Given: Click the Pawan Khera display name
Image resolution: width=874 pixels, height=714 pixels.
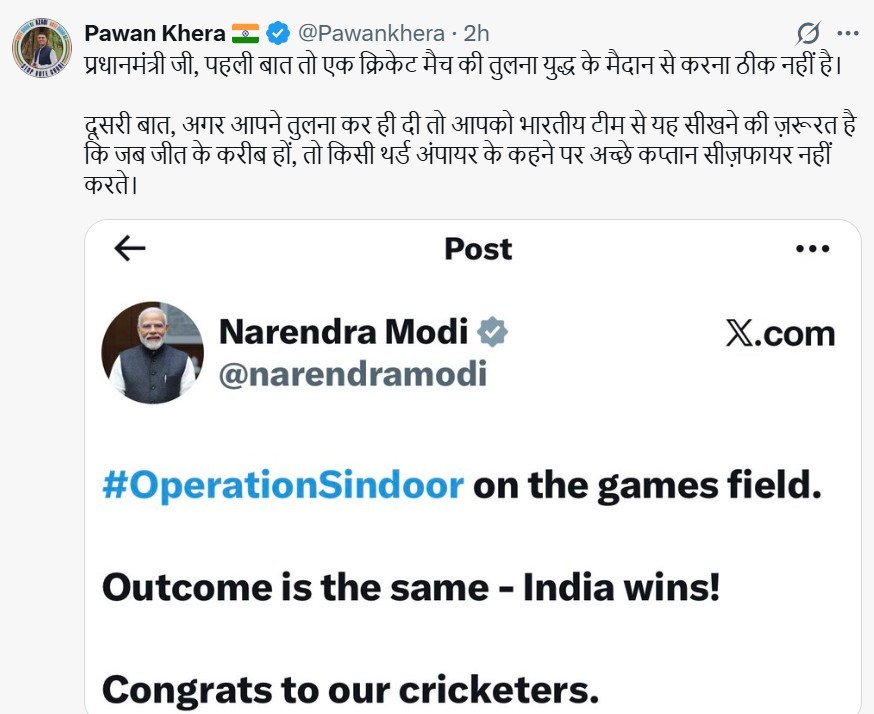Looking at the screenshot, I should tap(154, 33).
